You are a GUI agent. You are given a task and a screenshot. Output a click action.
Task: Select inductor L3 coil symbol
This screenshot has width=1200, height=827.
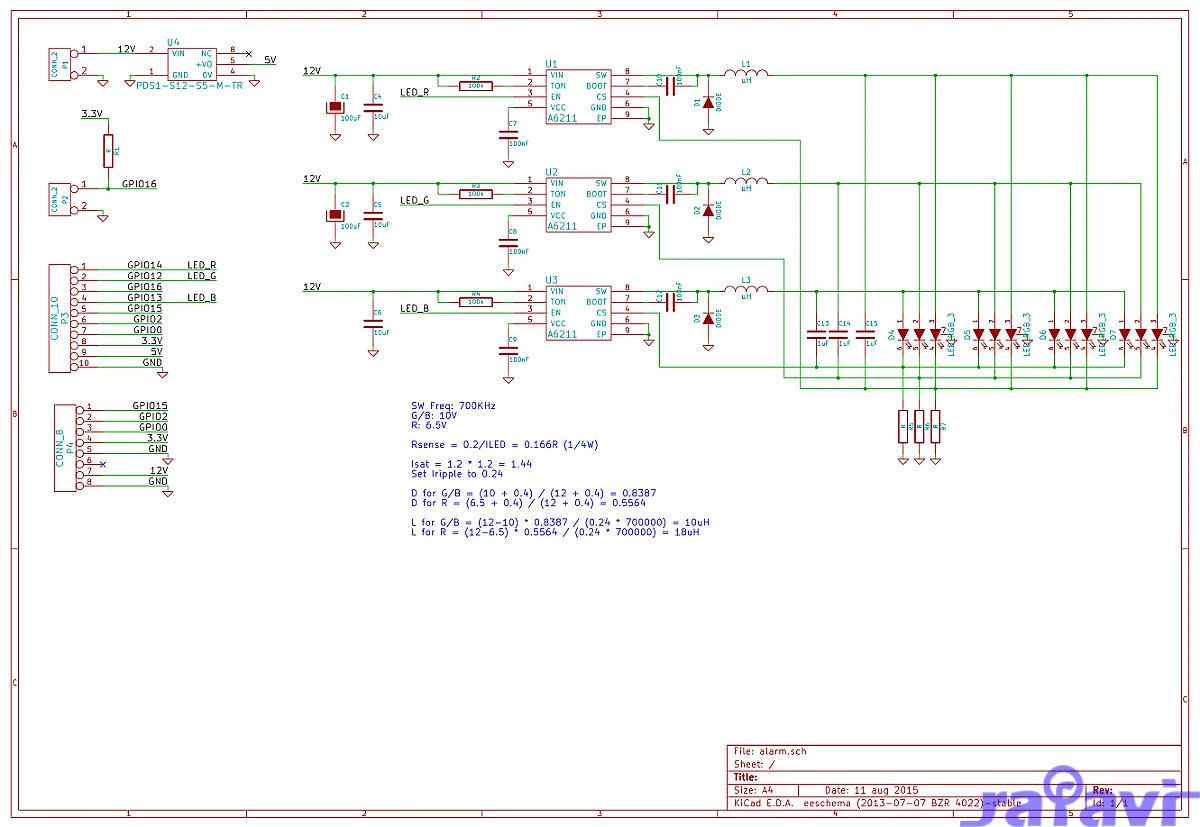coord(746,289)
